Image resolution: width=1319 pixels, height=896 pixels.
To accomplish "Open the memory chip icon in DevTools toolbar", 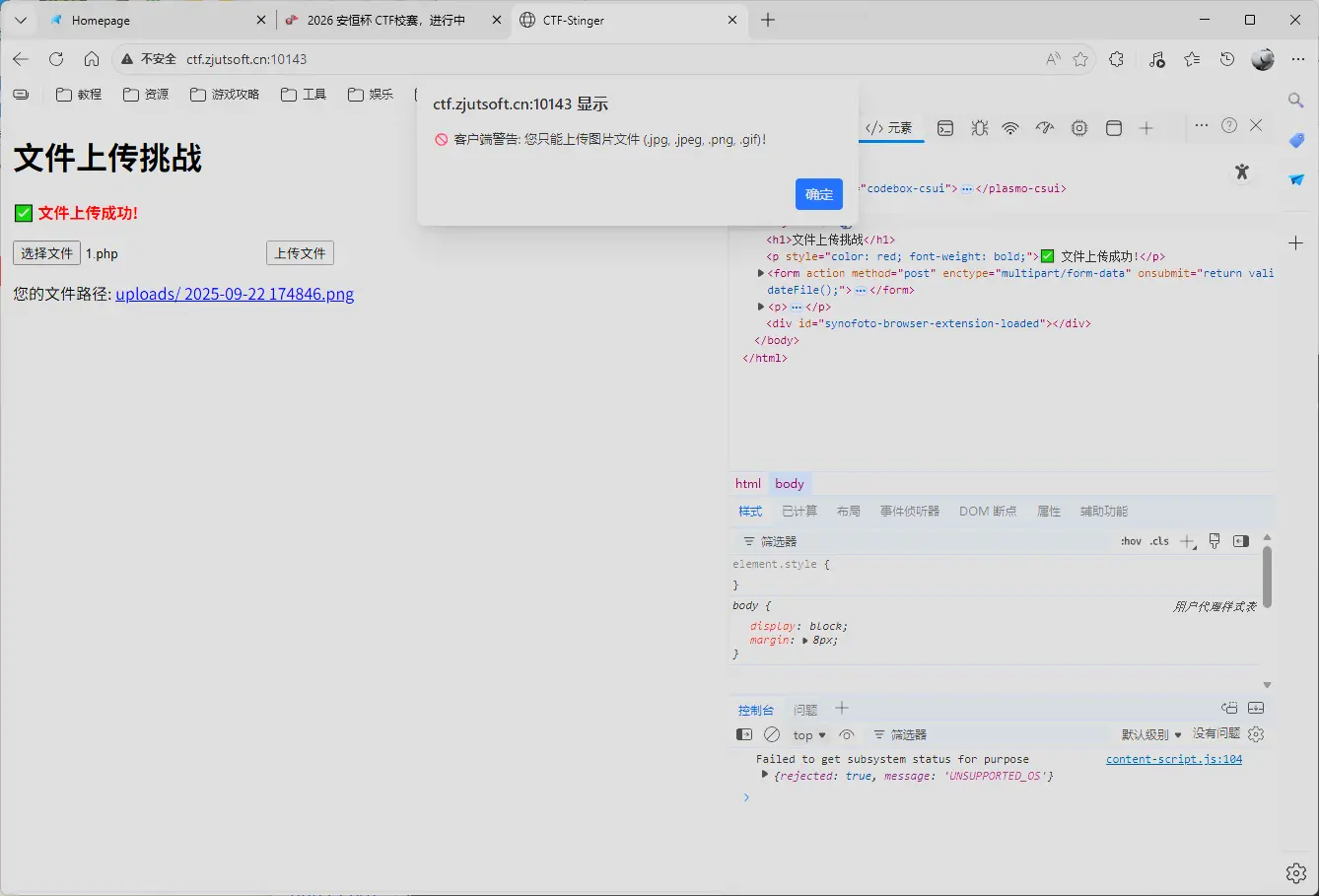I will click(x=1078, y=126).
